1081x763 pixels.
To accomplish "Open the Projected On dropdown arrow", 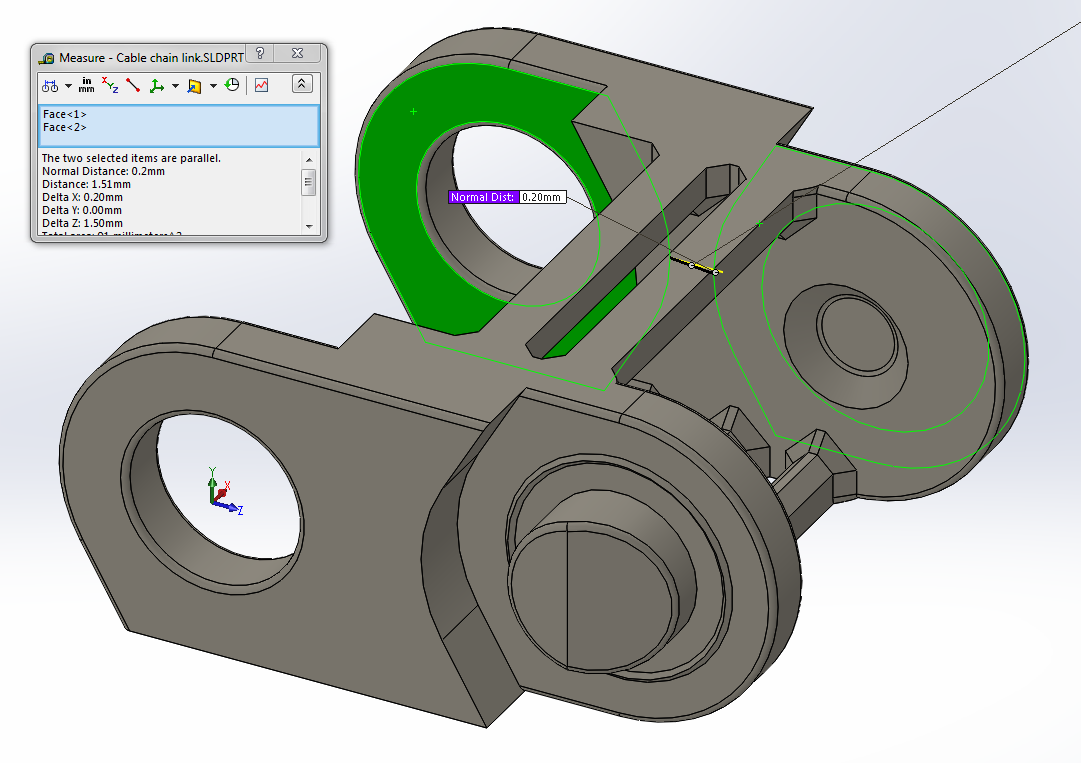I will pyautogui.click(x=213, y=86).
